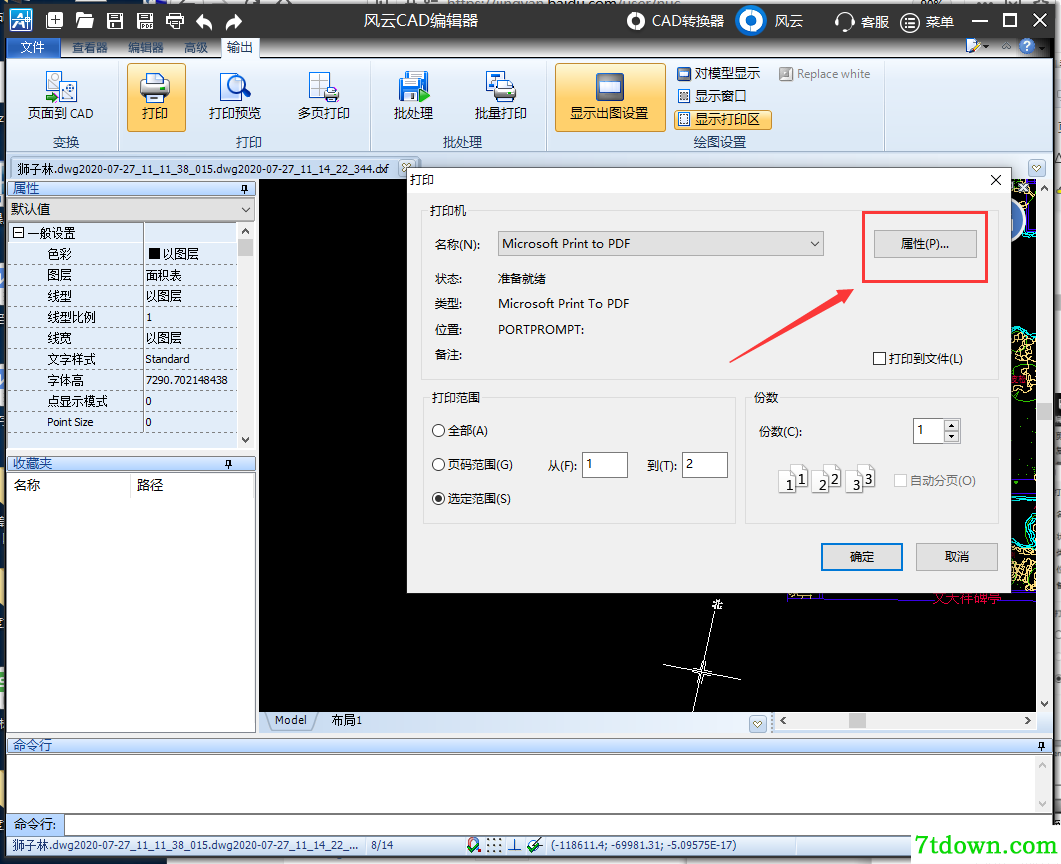
Task: Click the 确定 button
Action: coord(861,557)
